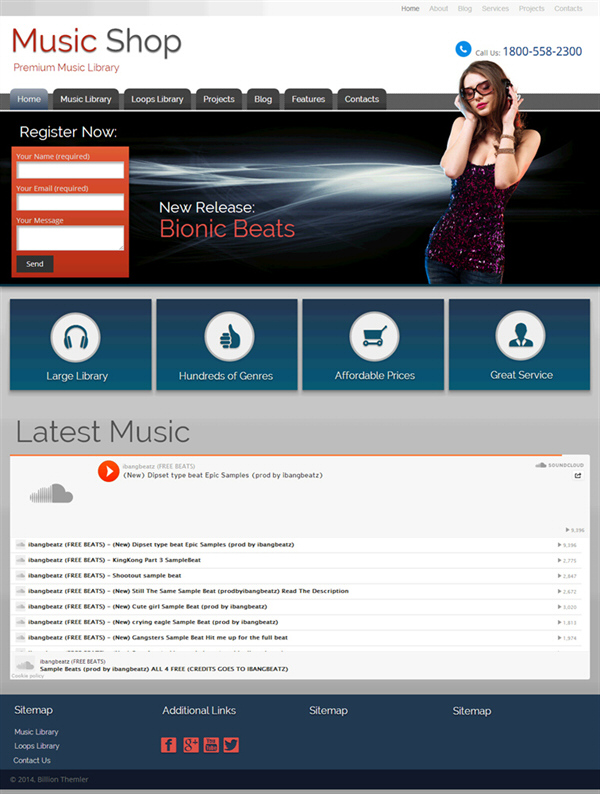Click the ibangbeatz (FREE BEATS) artist name in player header
The image size is (600, 794).
[158, 466]
